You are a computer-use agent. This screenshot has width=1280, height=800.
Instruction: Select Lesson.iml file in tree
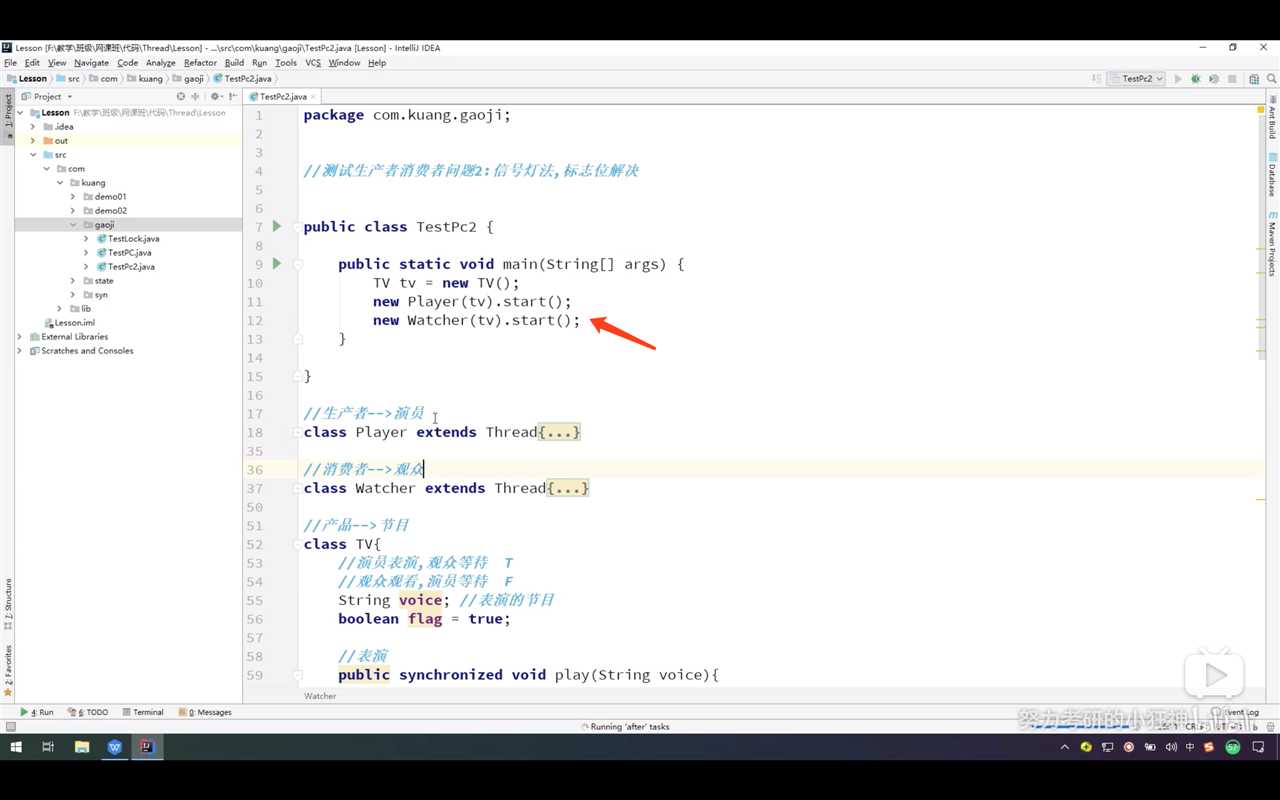70,323
